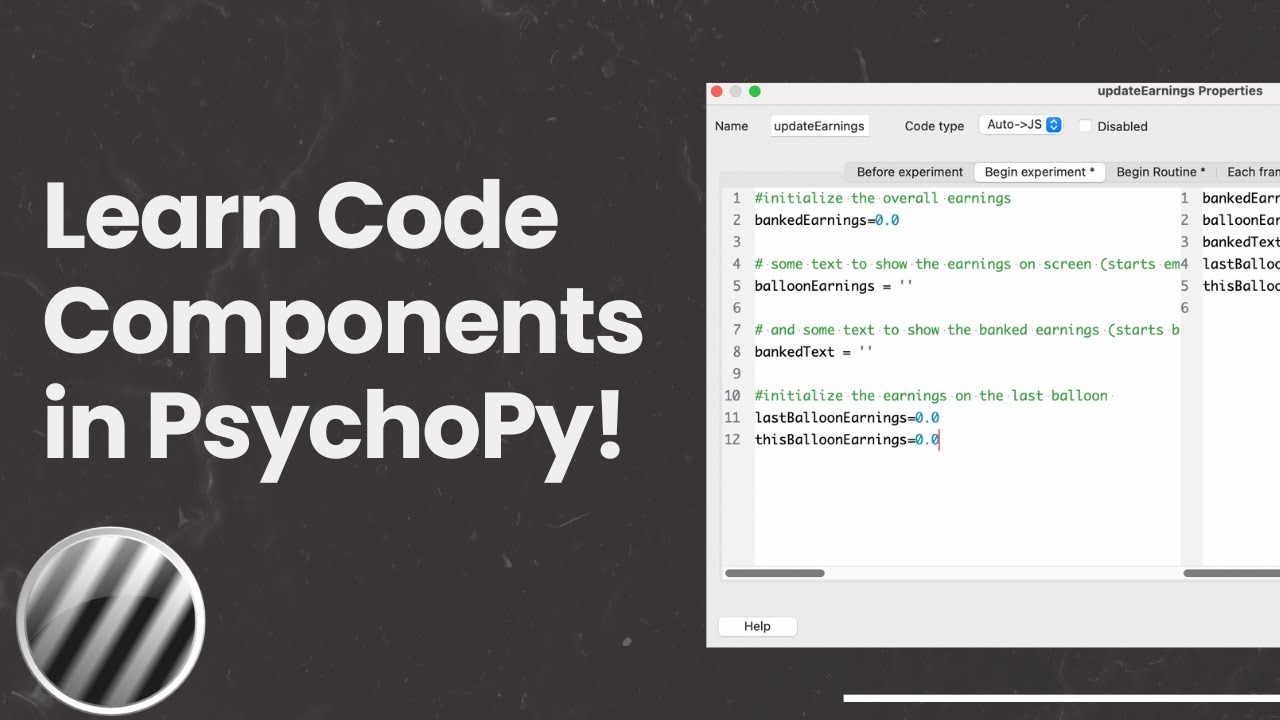Click the green zoom window button
The image size is (1280, 720).
click(x=755, y=91)
